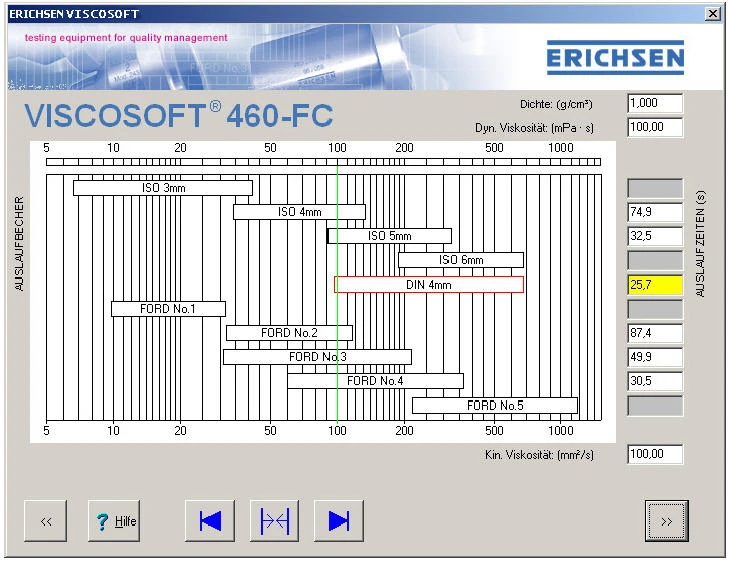The height and width of the screenshot is (562, 729).
Task: Go back with the << button
Action: 46,521
